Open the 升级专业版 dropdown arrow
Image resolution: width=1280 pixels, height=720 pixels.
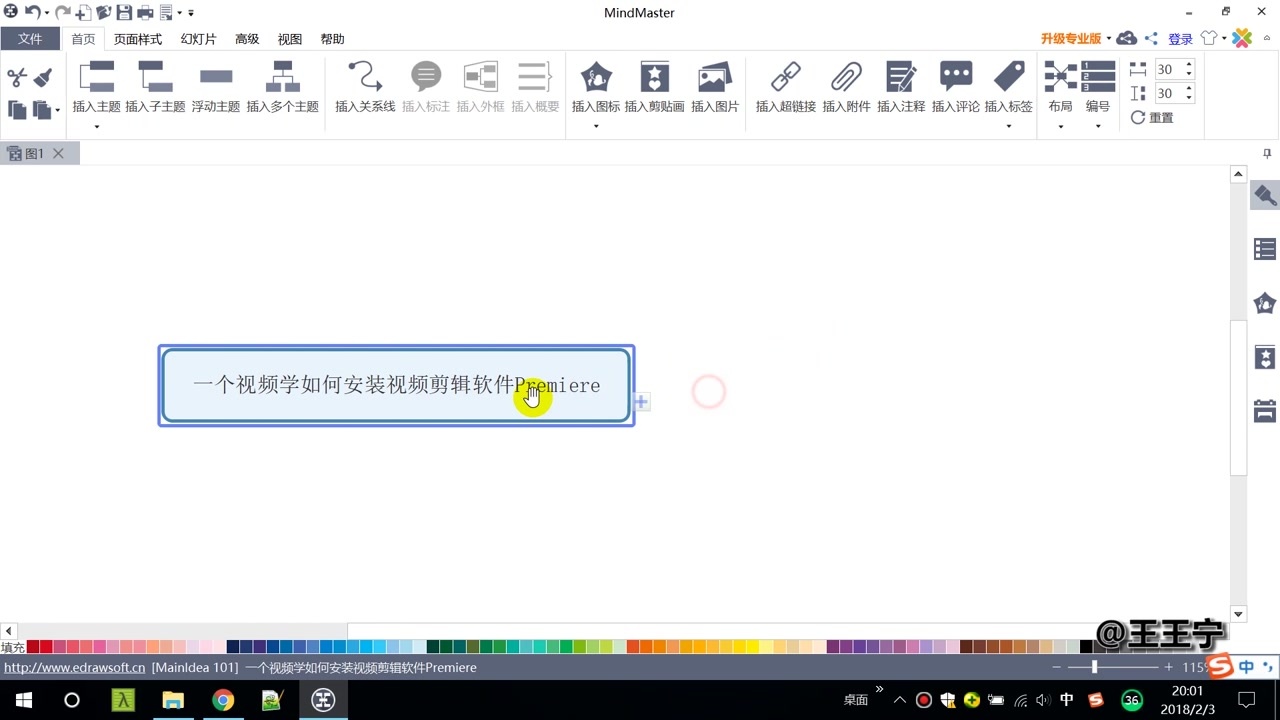[1108, 39]
